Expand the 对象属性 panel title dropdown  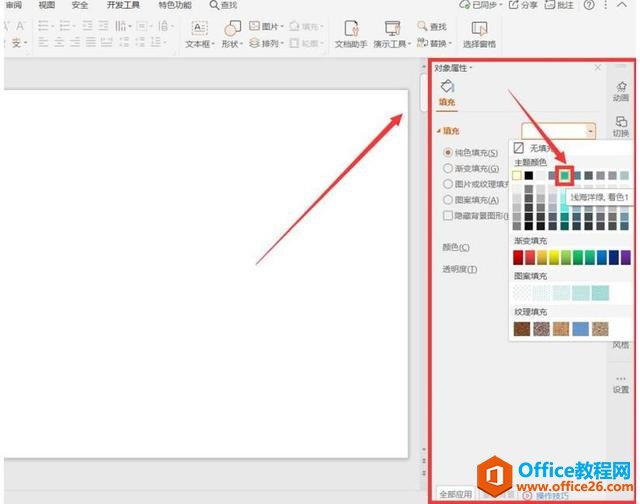point(471,68)
